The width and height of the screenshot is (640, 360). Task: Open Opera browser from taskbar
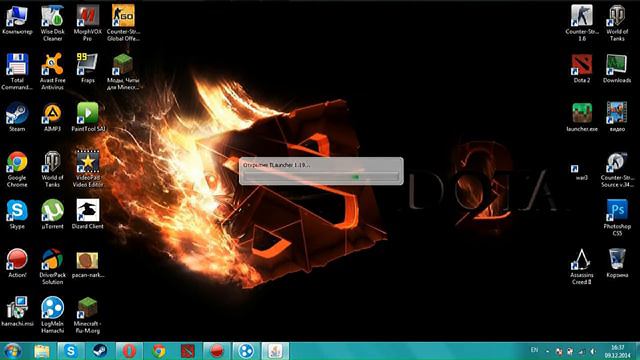129,351
